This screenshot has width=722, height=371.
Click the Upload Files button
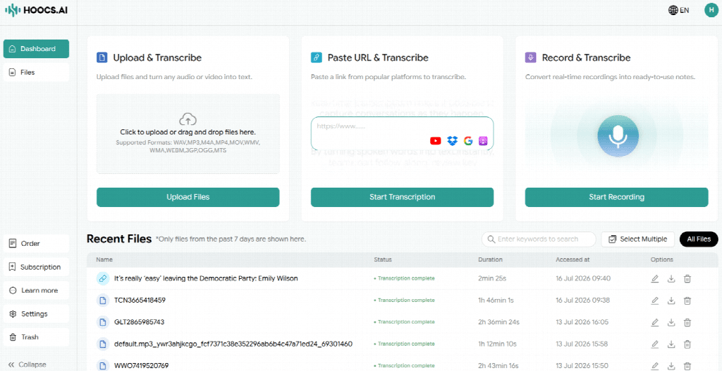(188, 197)
